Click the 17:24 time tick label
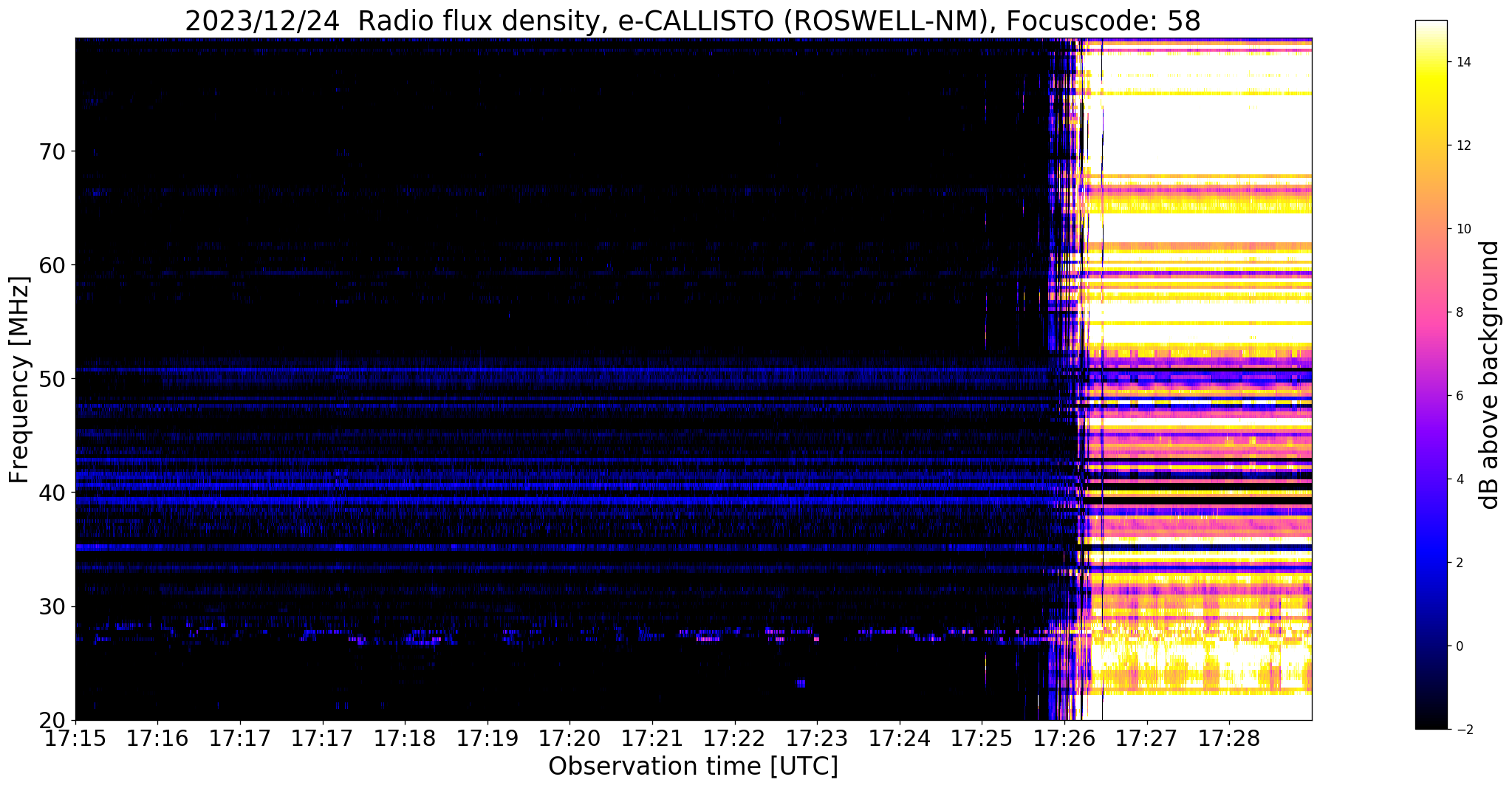This screenshot has width=1512, height=788. click(900, 738)
